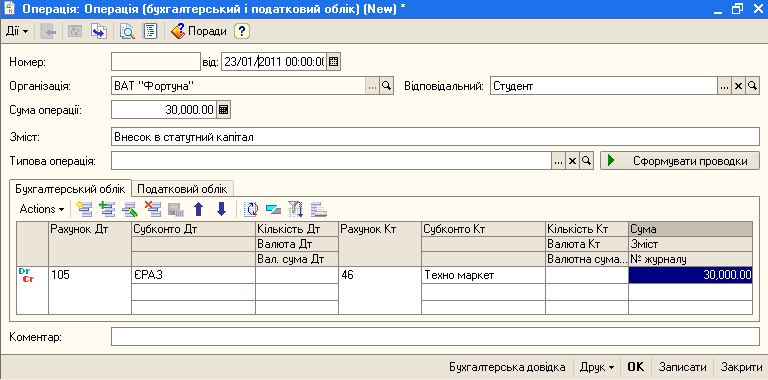Click the Записати button
768x380 pixels.
682,367
